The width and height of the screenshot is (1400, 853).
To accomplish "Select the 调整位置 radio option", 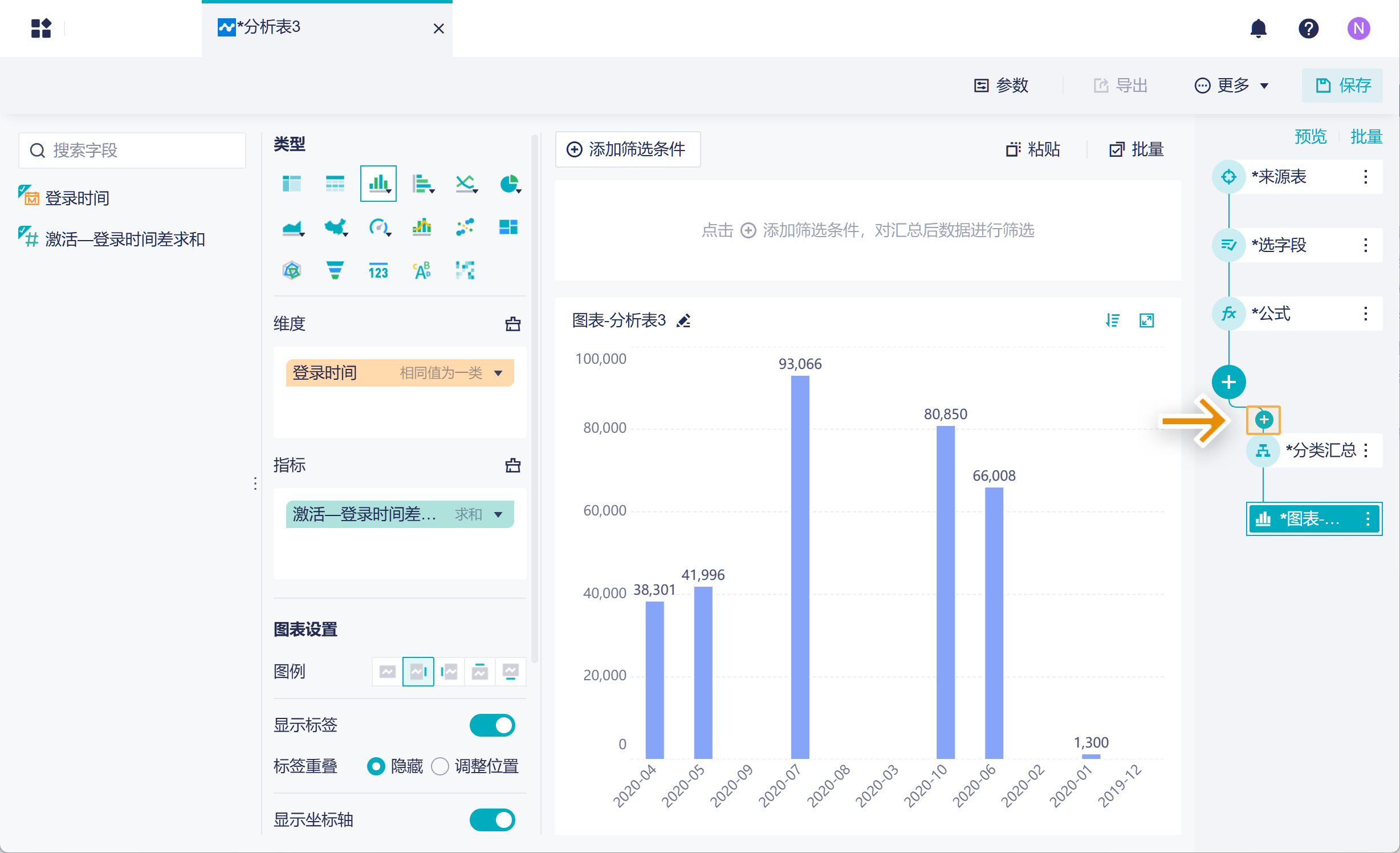I will (x=440, y=766).
